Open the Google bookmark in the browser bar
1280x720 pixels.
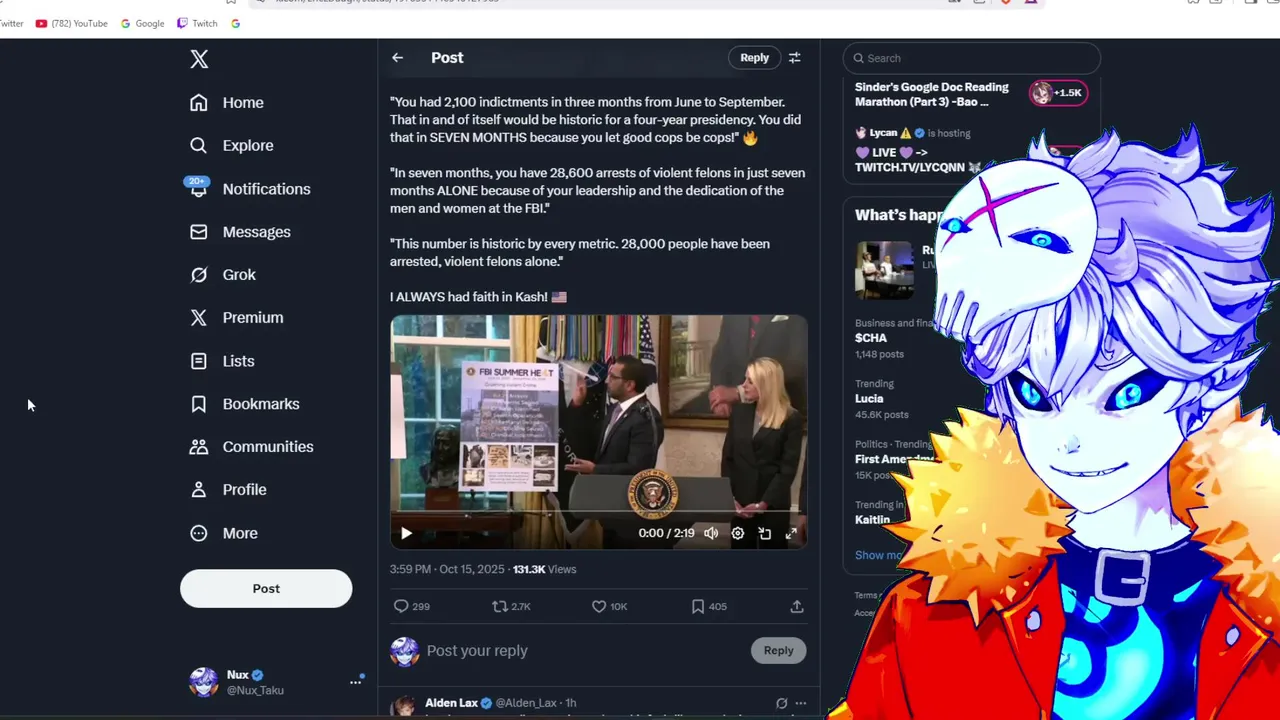(142, 23)
